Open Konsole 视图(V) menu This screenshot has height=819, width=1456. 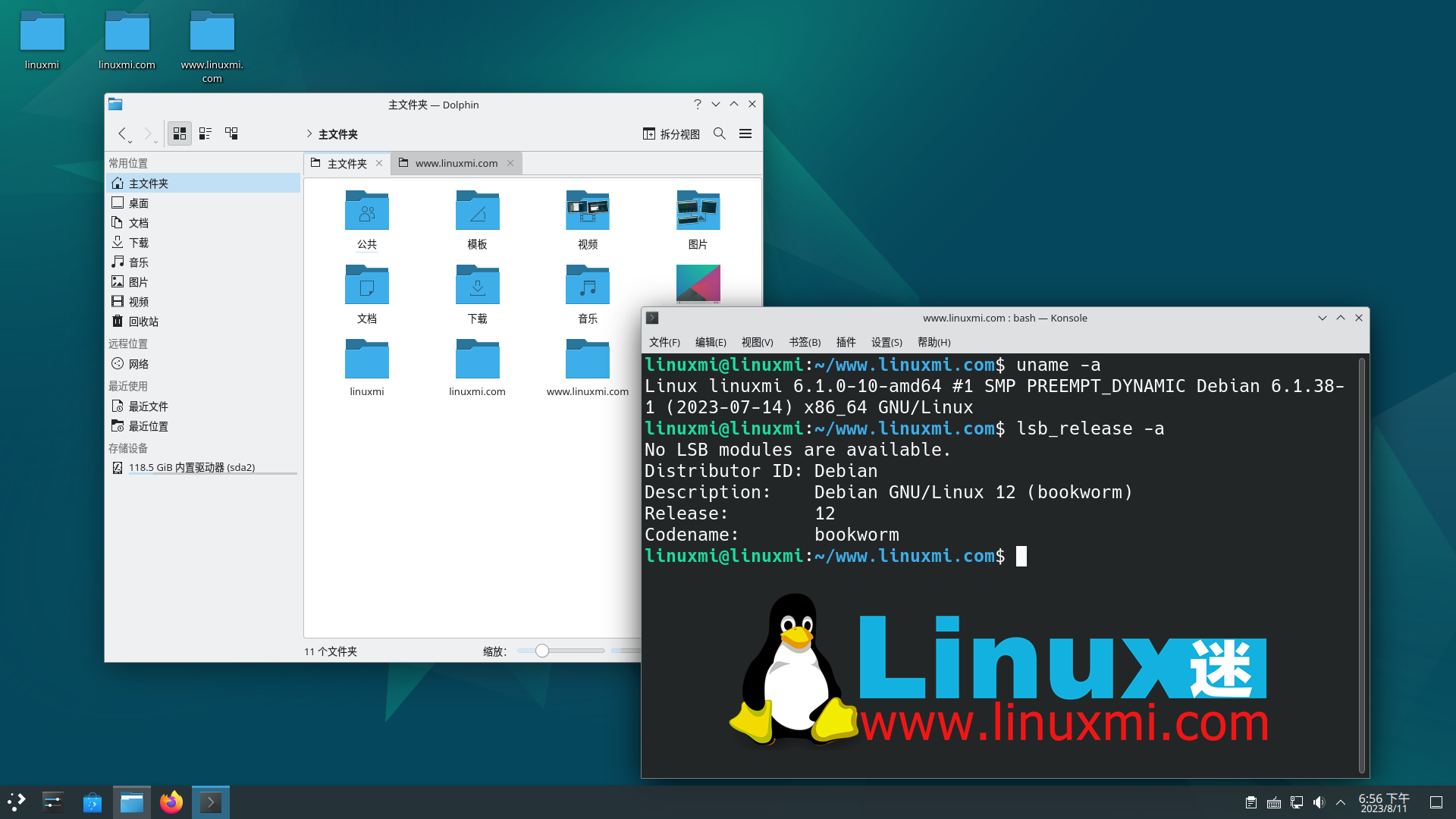pos(758,342)
